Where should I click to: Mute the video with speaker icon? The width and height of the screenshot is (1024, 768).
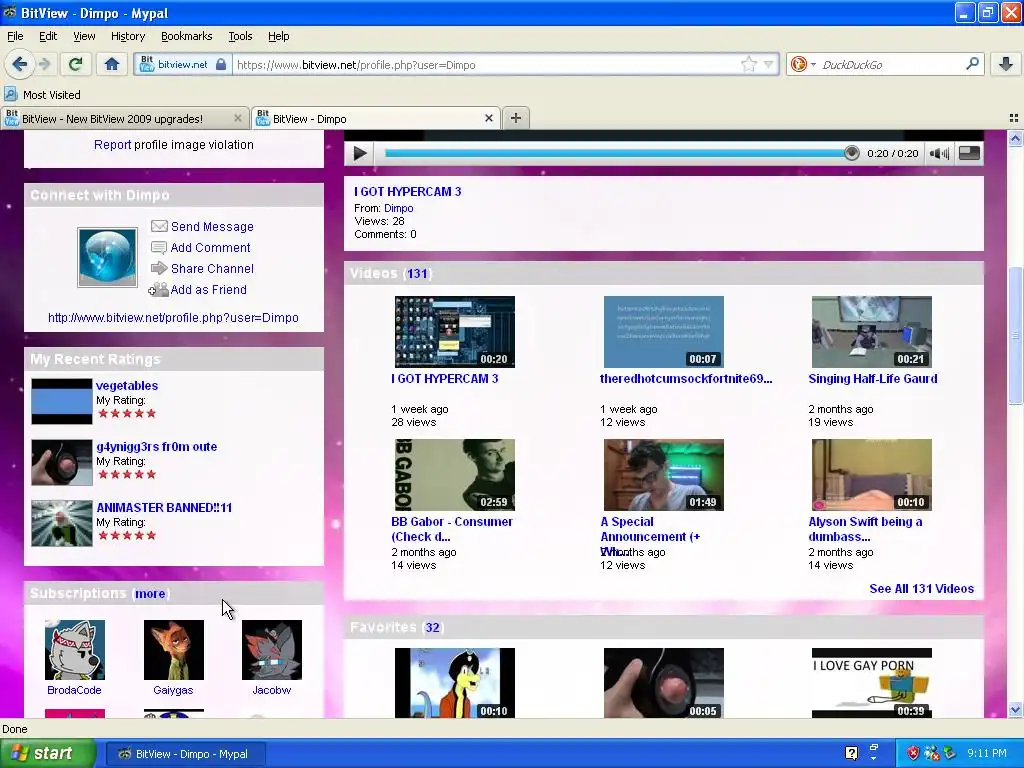pyautogui.click(x=939, y=153)
